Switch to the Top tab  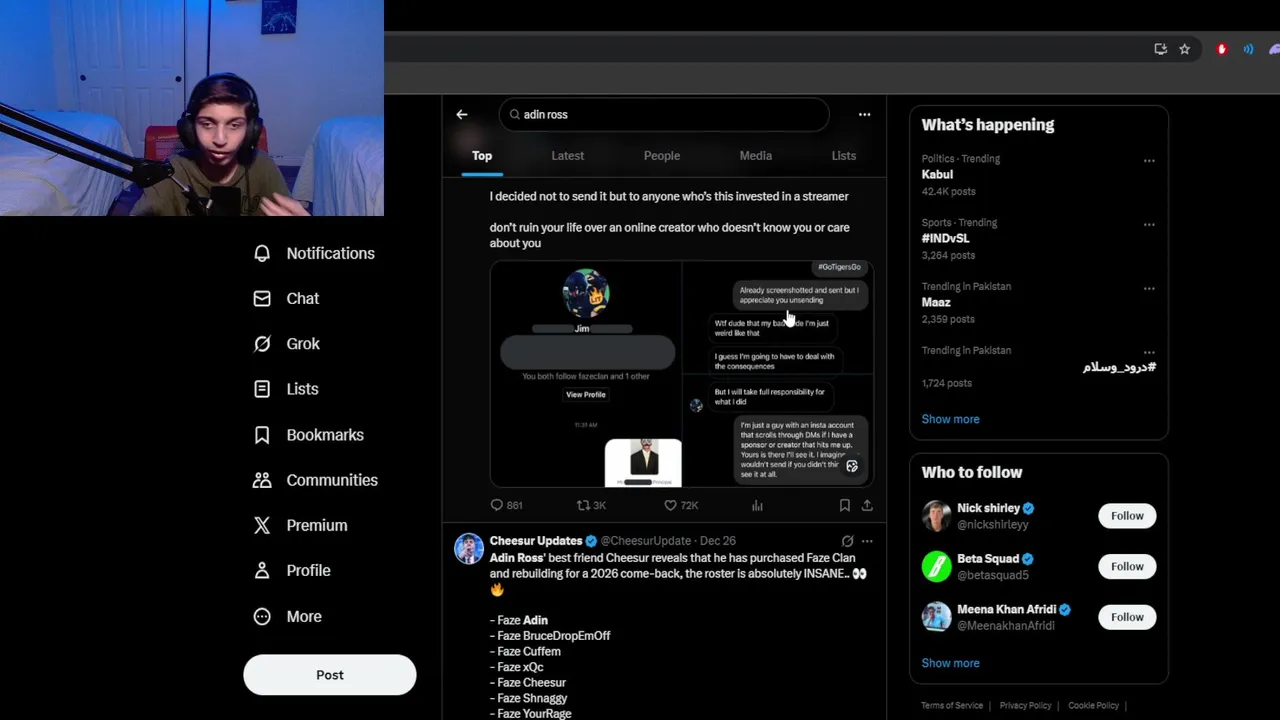tap(482, 156)
